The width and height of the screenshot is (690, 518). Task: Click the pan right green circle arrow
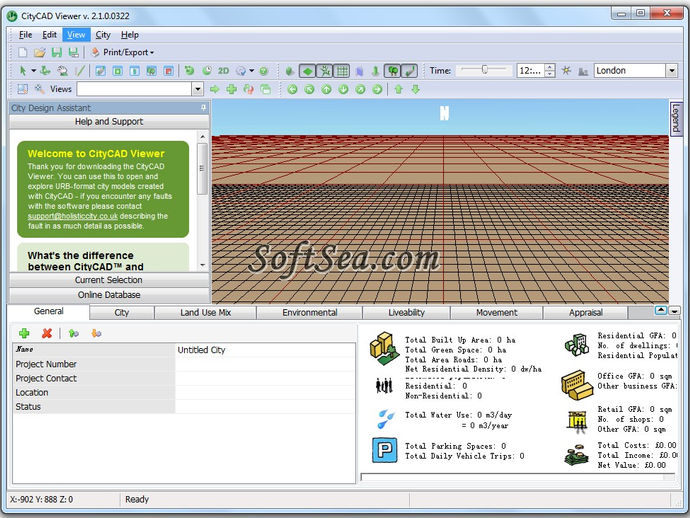377,89
